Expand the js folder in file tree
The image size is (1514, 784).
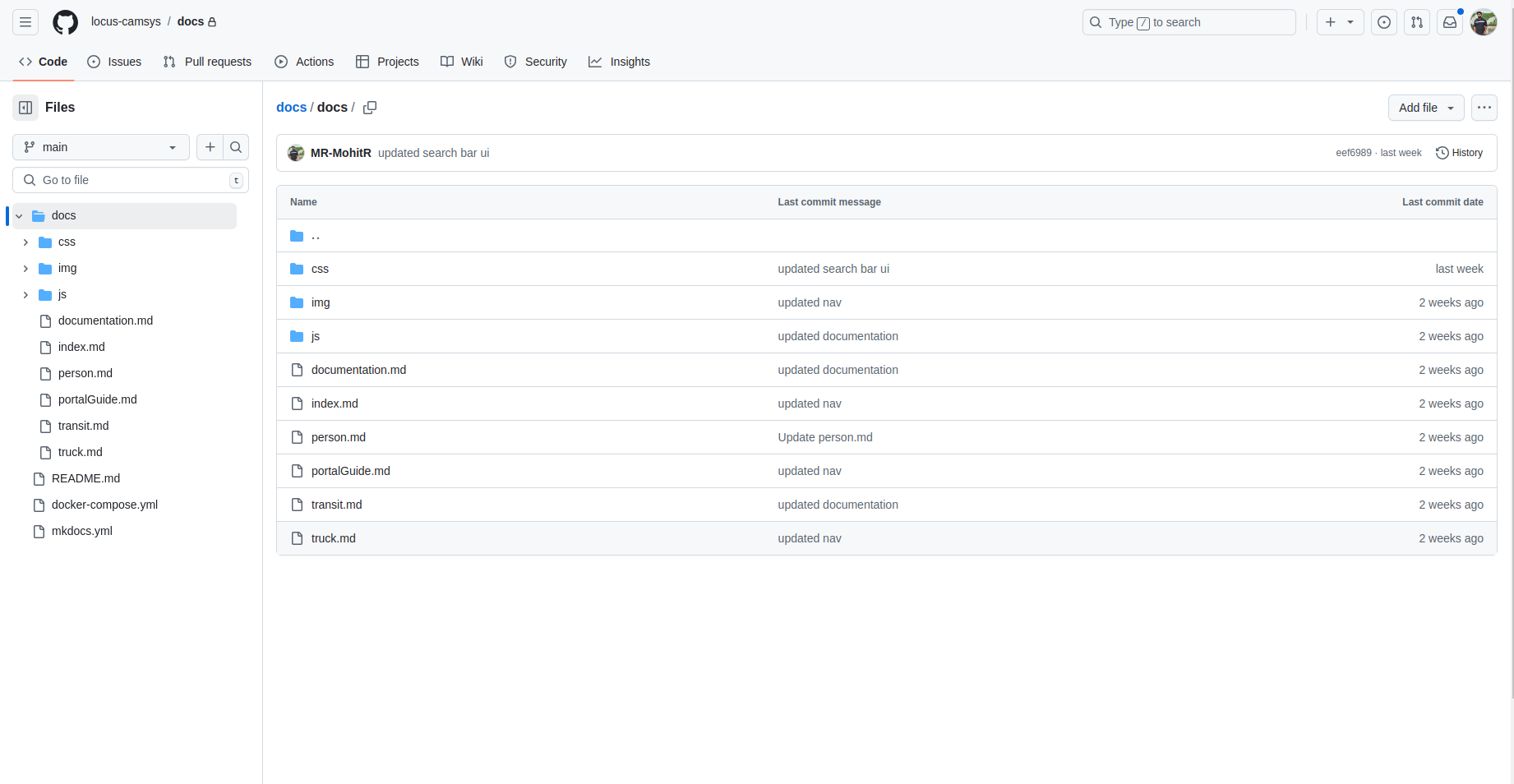[25, 295]
